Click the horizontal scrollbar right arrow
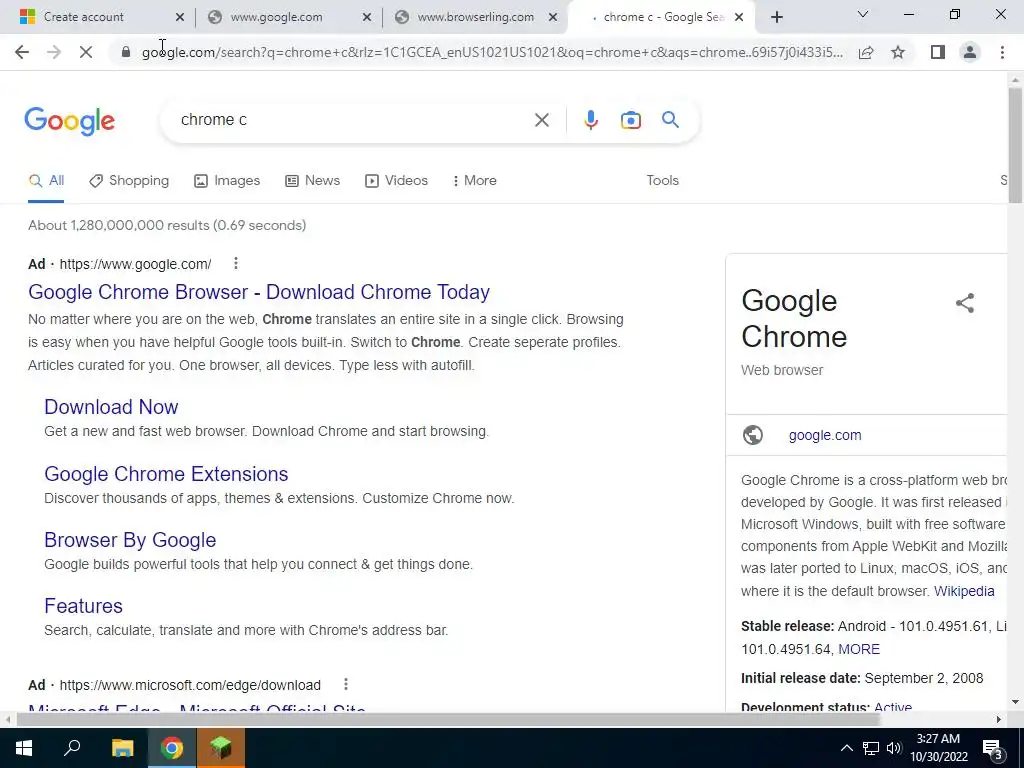Screen dimensions: 1024x768 (x=999, y=720)
